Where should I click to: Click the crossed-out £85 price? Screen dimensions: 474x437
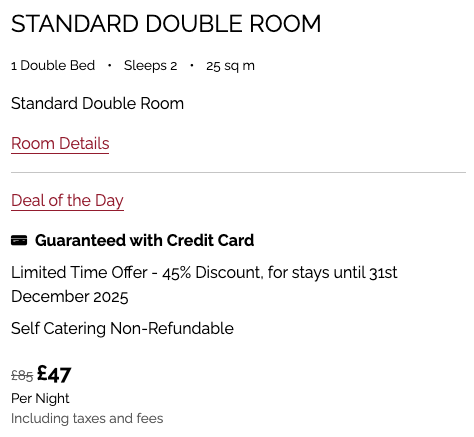point(22,376)
